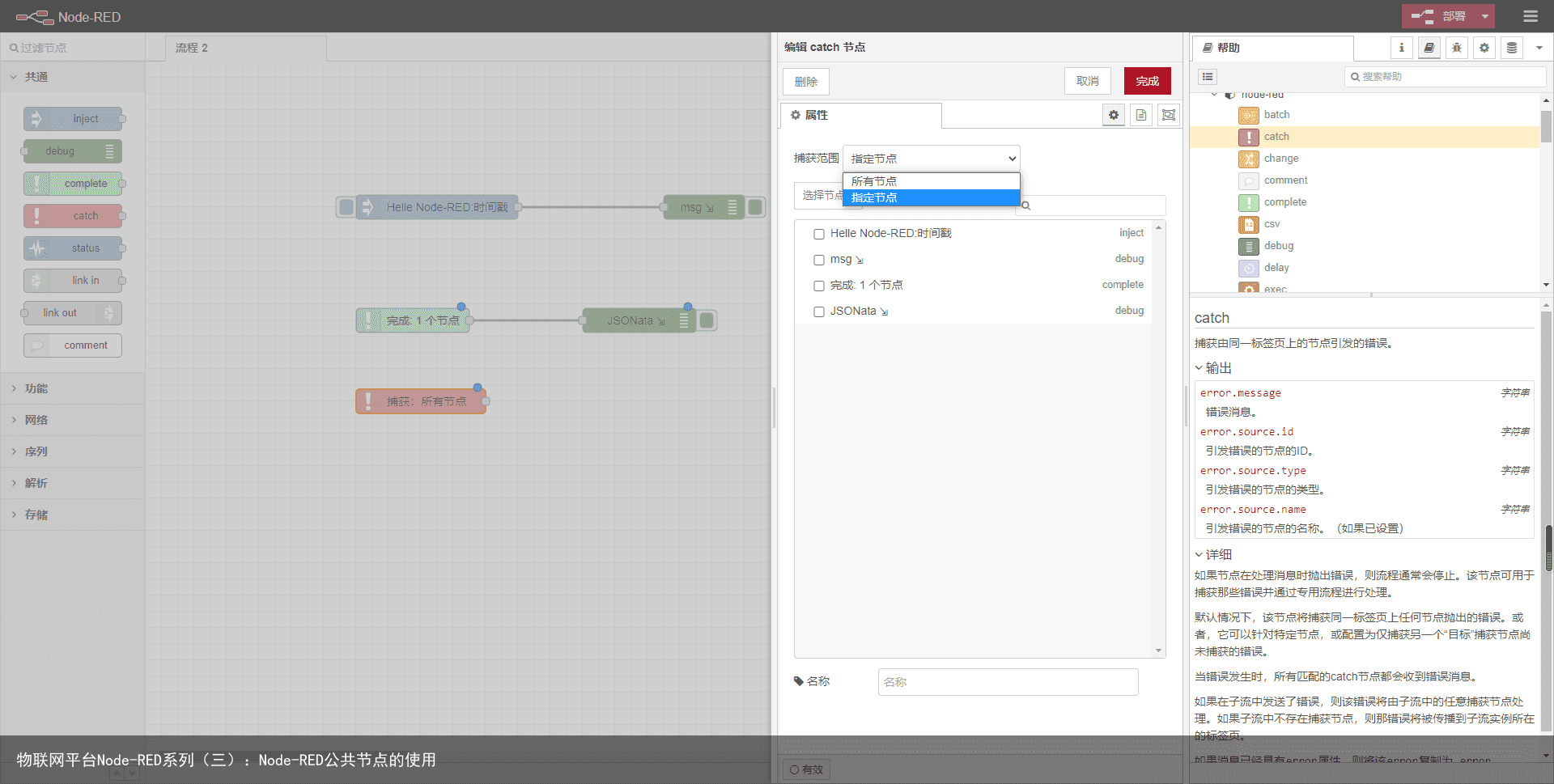
Task: Collapse the 输出 help section
Action: [1213, 368]
